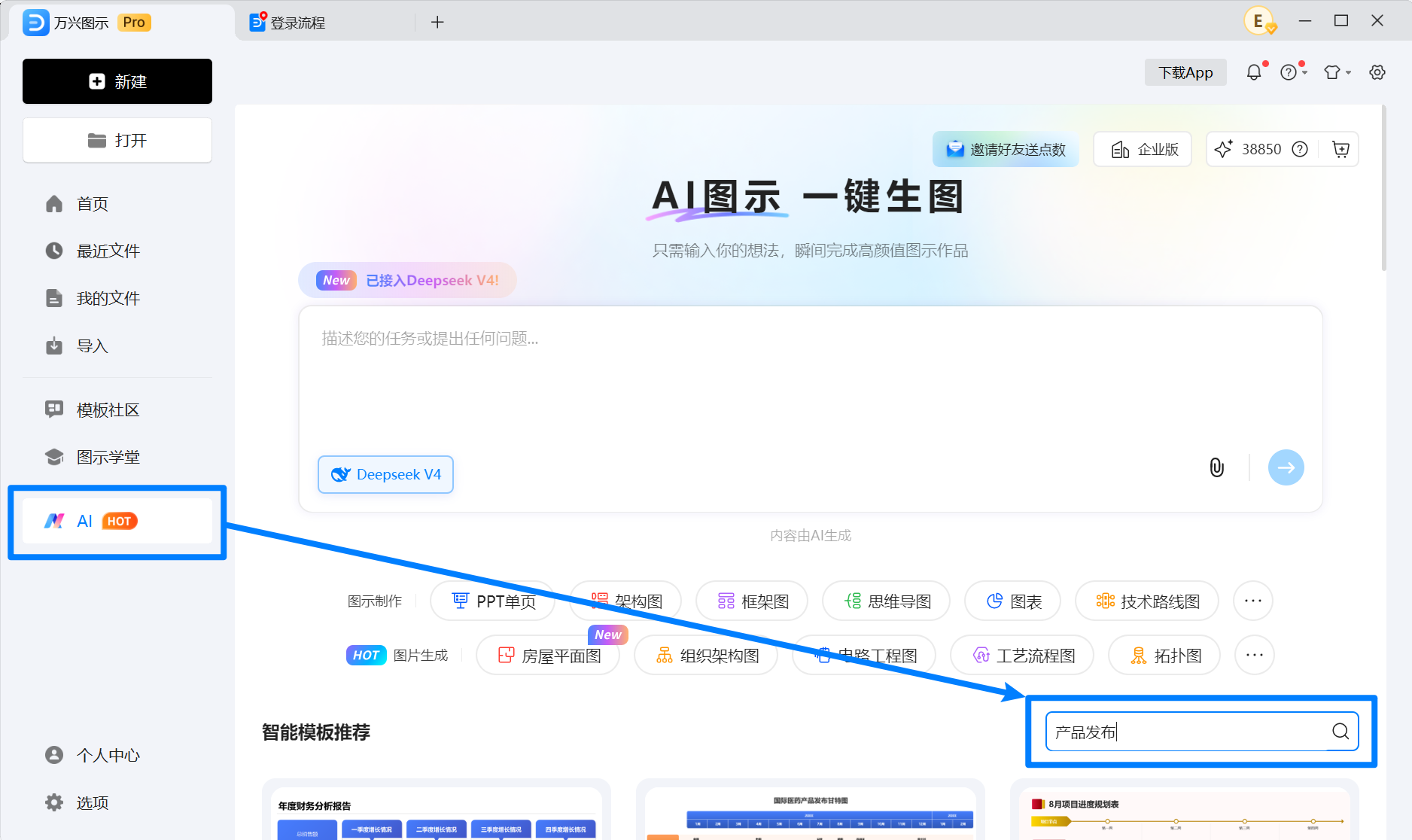Select 图表 chart type
This screenshot has width=1412, height=840.
coord(1013,601)
